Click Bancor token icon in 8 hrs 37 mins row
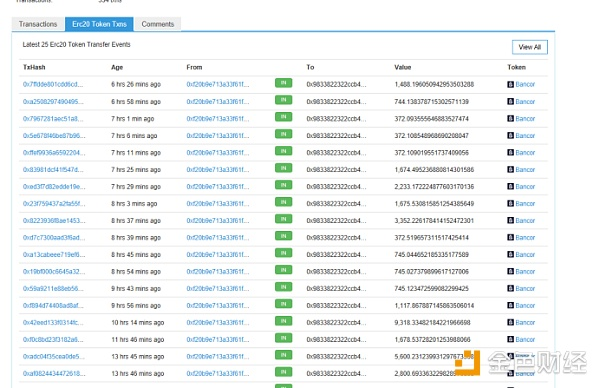600x388 pixels. pyautogui.click(x=510, y=220)
